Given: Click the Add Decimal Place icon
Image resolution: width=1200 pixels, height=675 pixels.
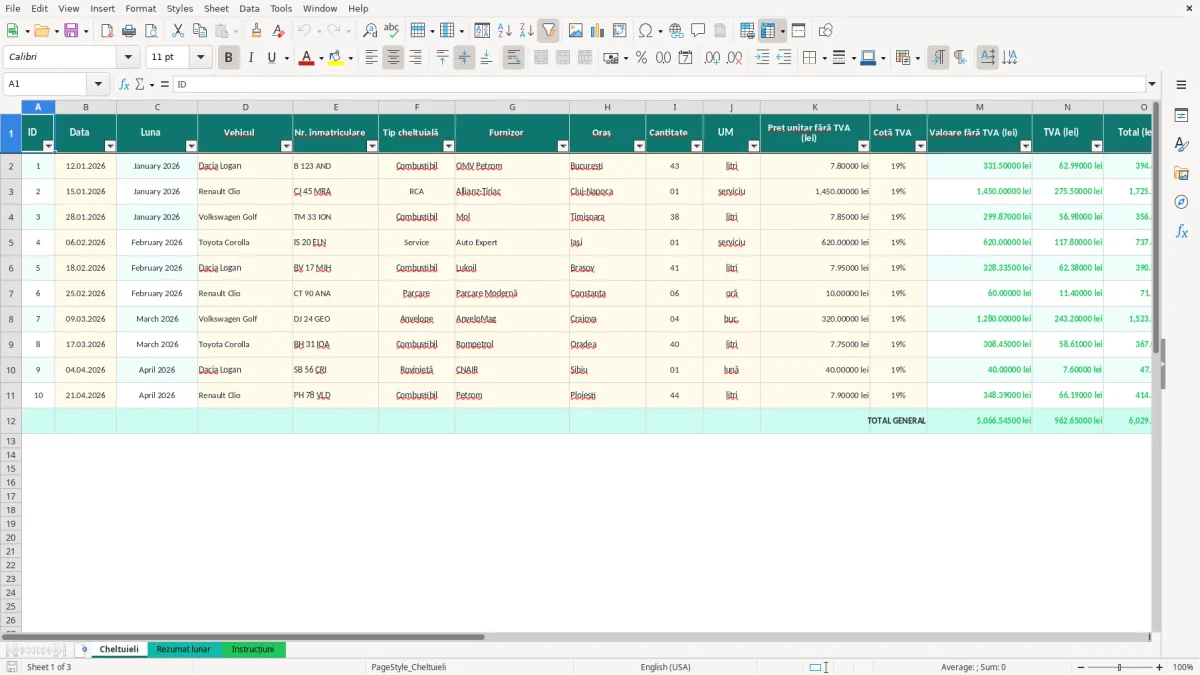Looking at the screenshot, I should (713, 58).
